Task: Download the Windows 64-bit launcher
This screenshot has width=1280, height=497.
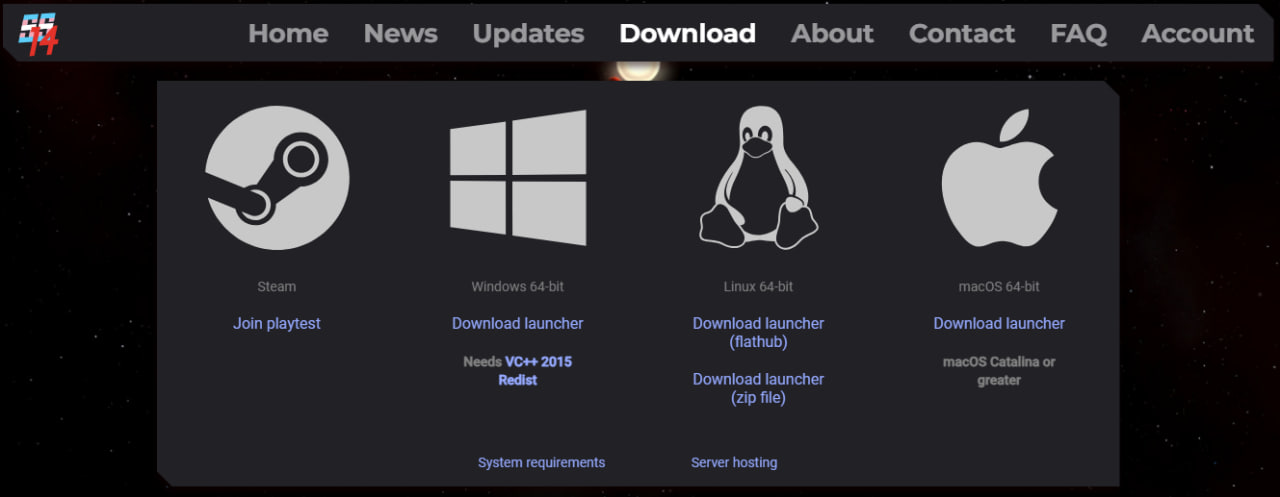Action: coord(518,323)
